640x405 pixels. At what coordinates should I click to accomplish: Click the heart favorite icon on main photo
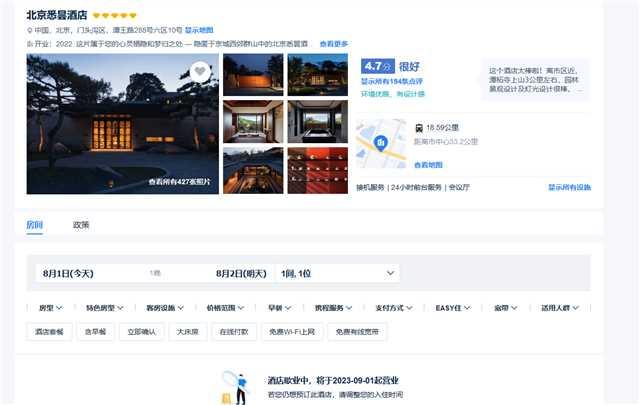[200, 72]
